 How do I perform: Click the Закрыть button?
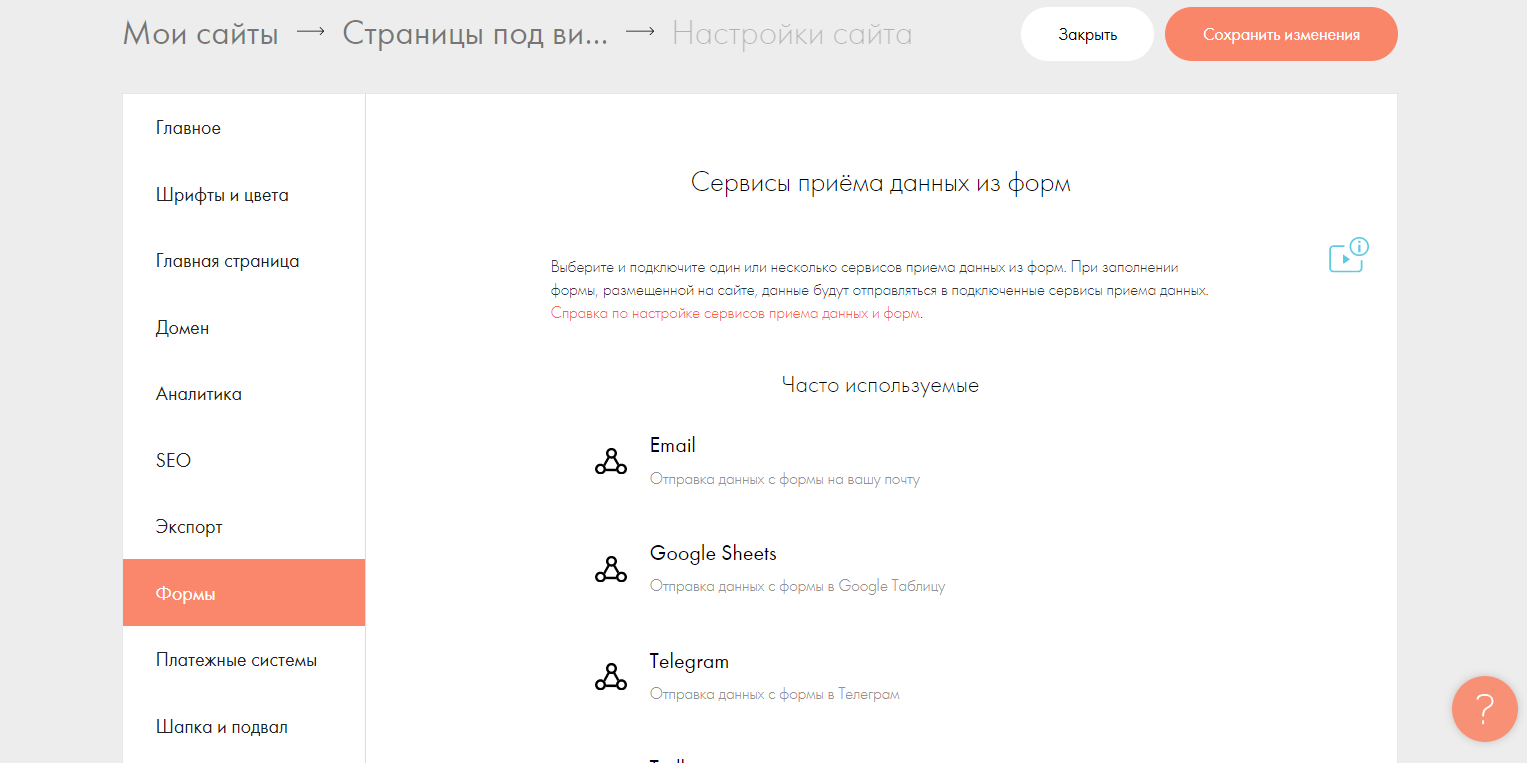click(x=1087, y=34)
